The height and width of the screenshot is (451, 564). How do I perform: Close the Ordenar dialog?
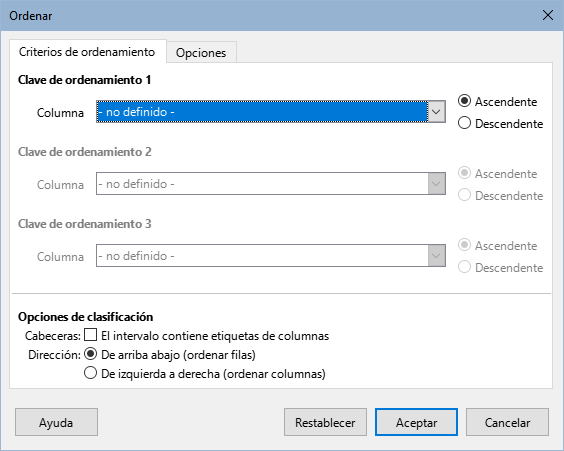pos(548,15)
